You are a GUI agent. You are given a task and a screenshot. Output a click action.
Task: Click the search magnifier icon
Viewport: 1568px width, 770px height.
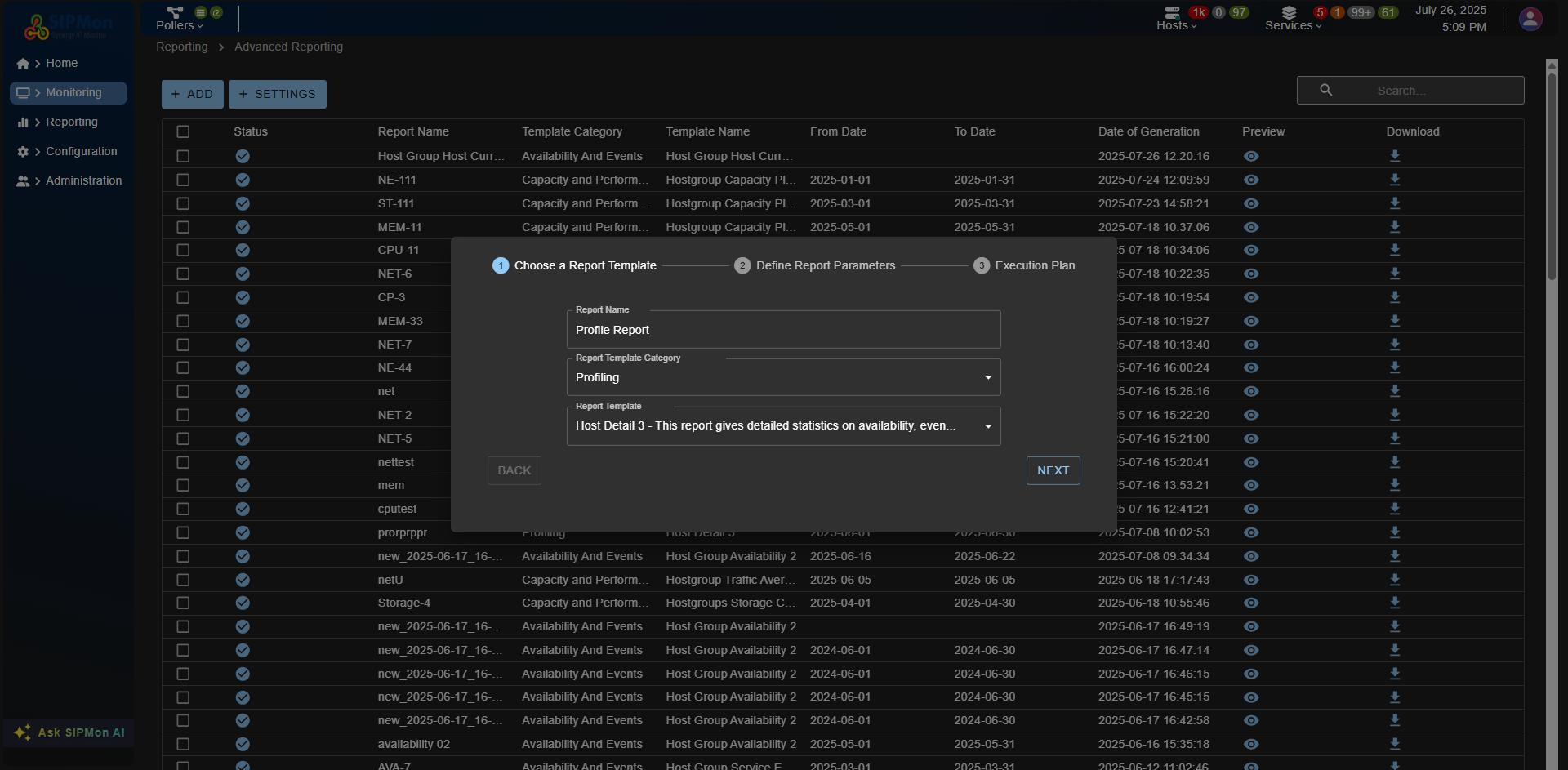point(1325,90)
